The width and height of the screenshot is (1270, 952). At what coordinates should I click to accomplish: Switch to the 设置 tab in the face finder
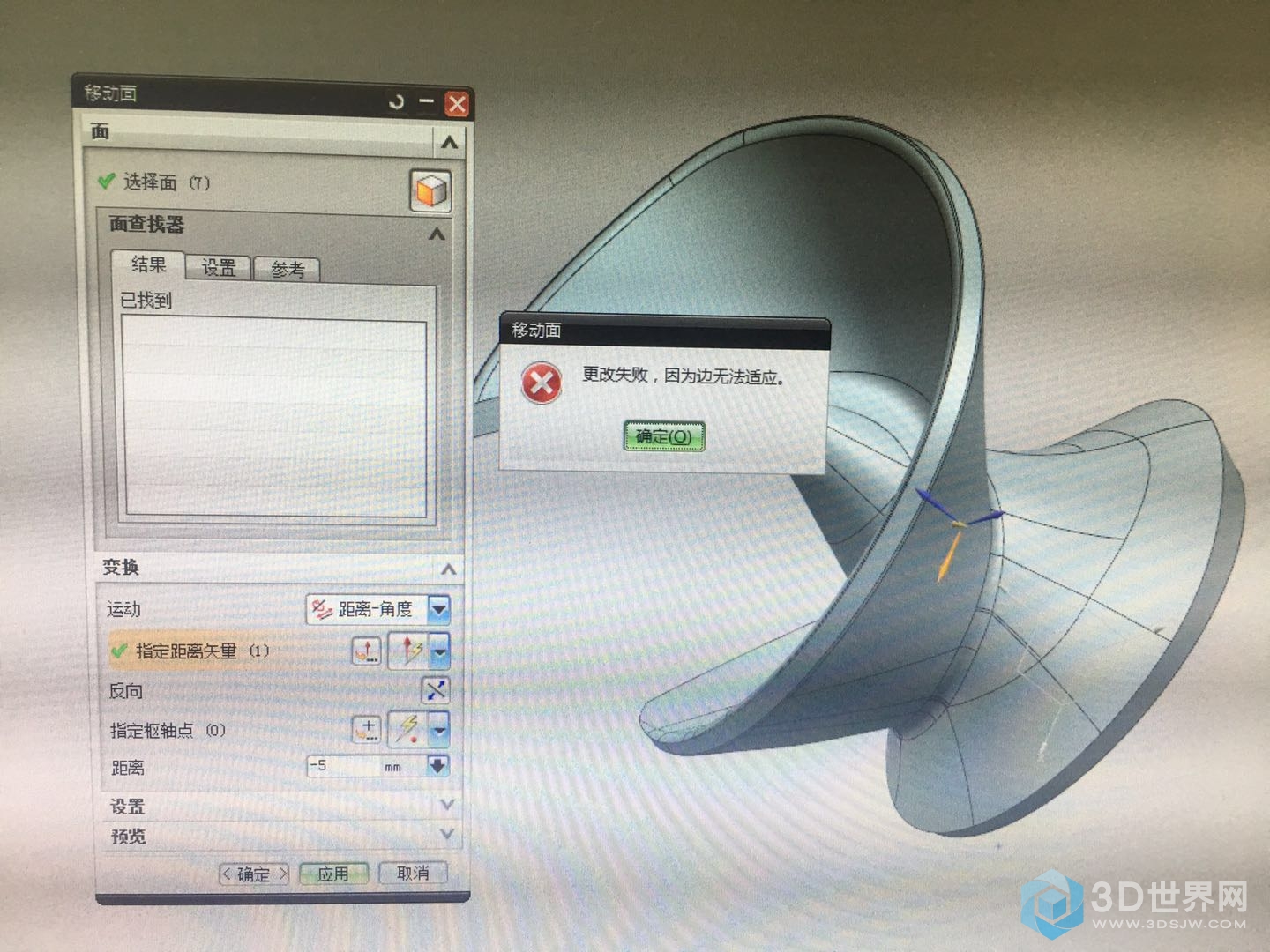[x=219, y=267]
